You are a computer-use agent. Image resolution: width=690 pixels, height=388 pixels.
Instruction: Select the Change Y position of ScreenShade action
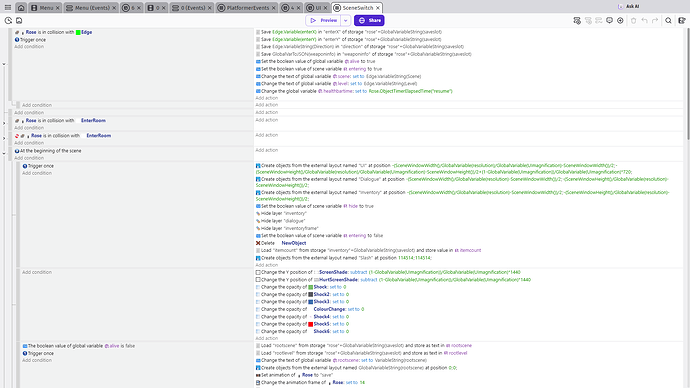point(388,272)
